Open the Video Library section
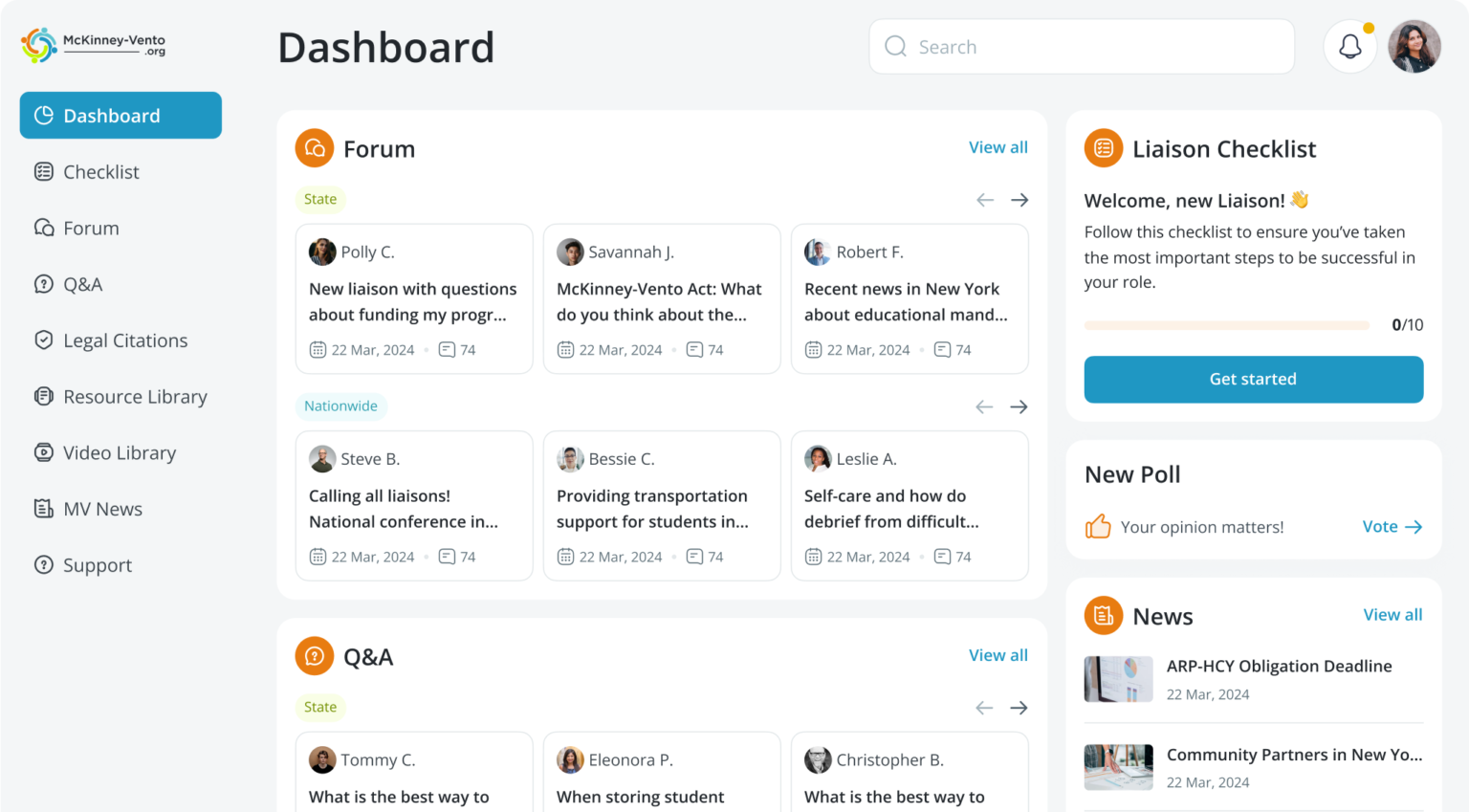1469x812 pixels. point(119,452)
